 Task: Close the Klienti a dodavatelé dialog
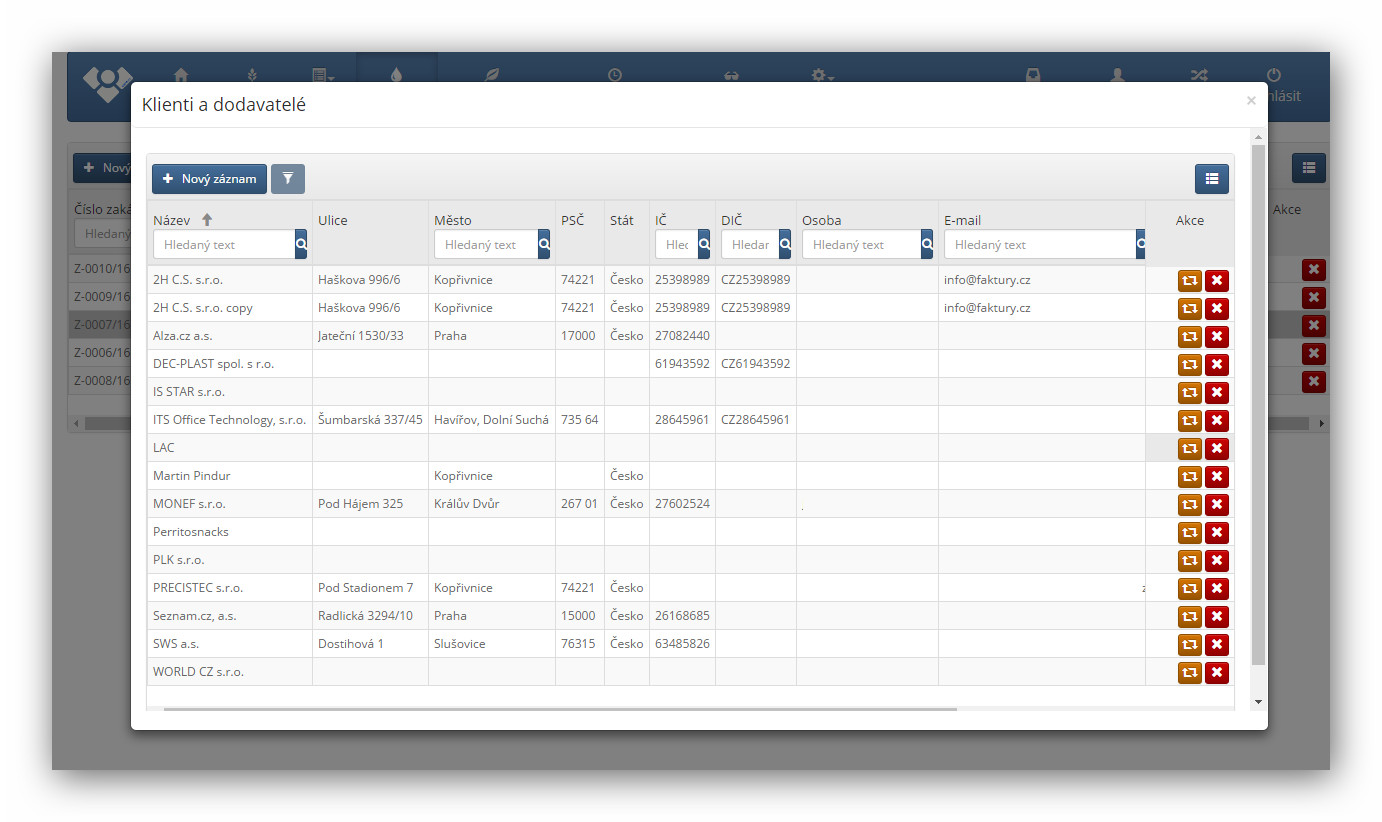(1250, 101)
